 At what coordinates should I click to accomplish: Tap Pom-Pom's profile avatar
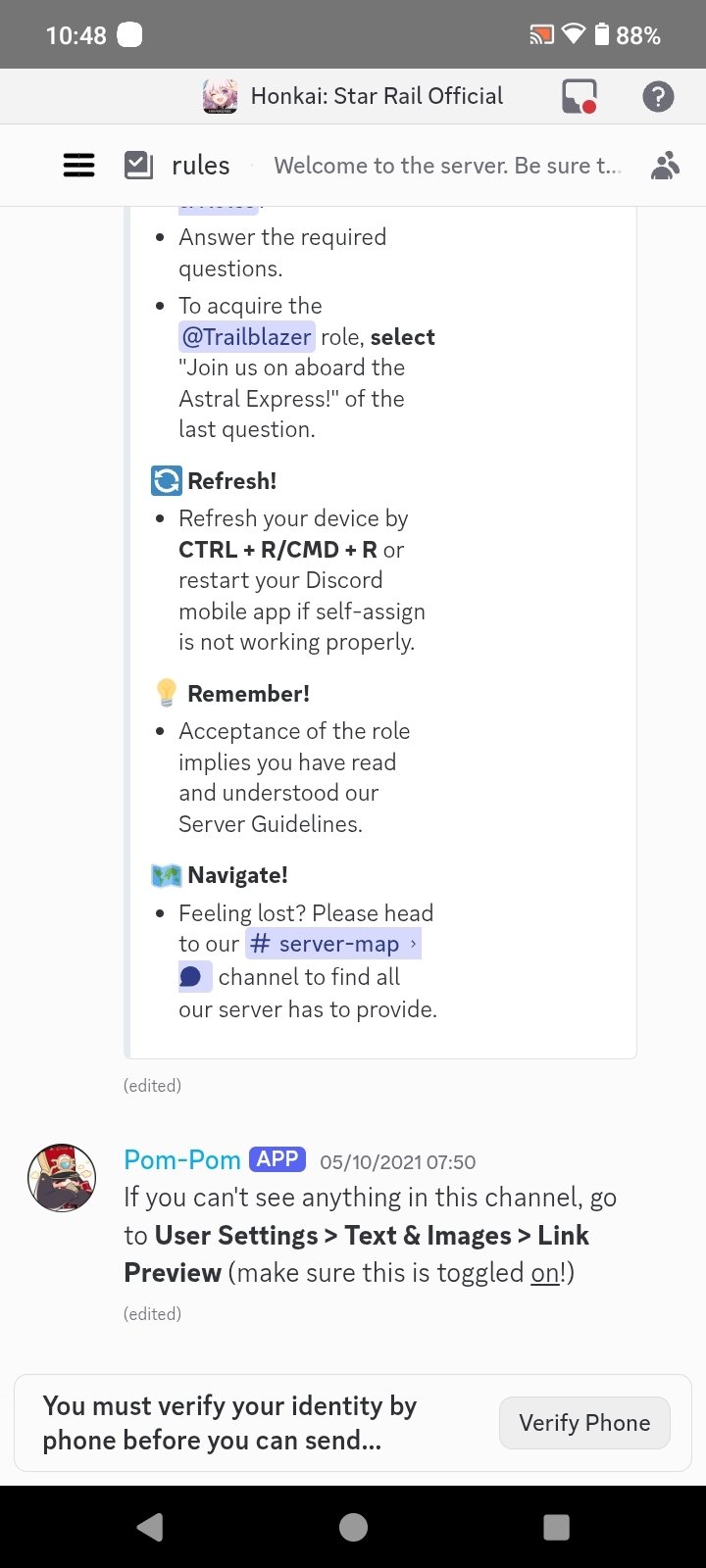click(62, 1178)
